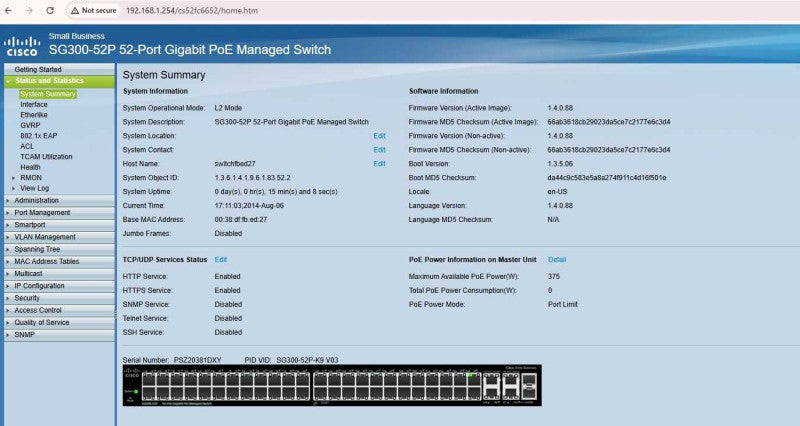Open the 802.1x EAP page
The image size is (800, 426).
(x=39, y=136)
